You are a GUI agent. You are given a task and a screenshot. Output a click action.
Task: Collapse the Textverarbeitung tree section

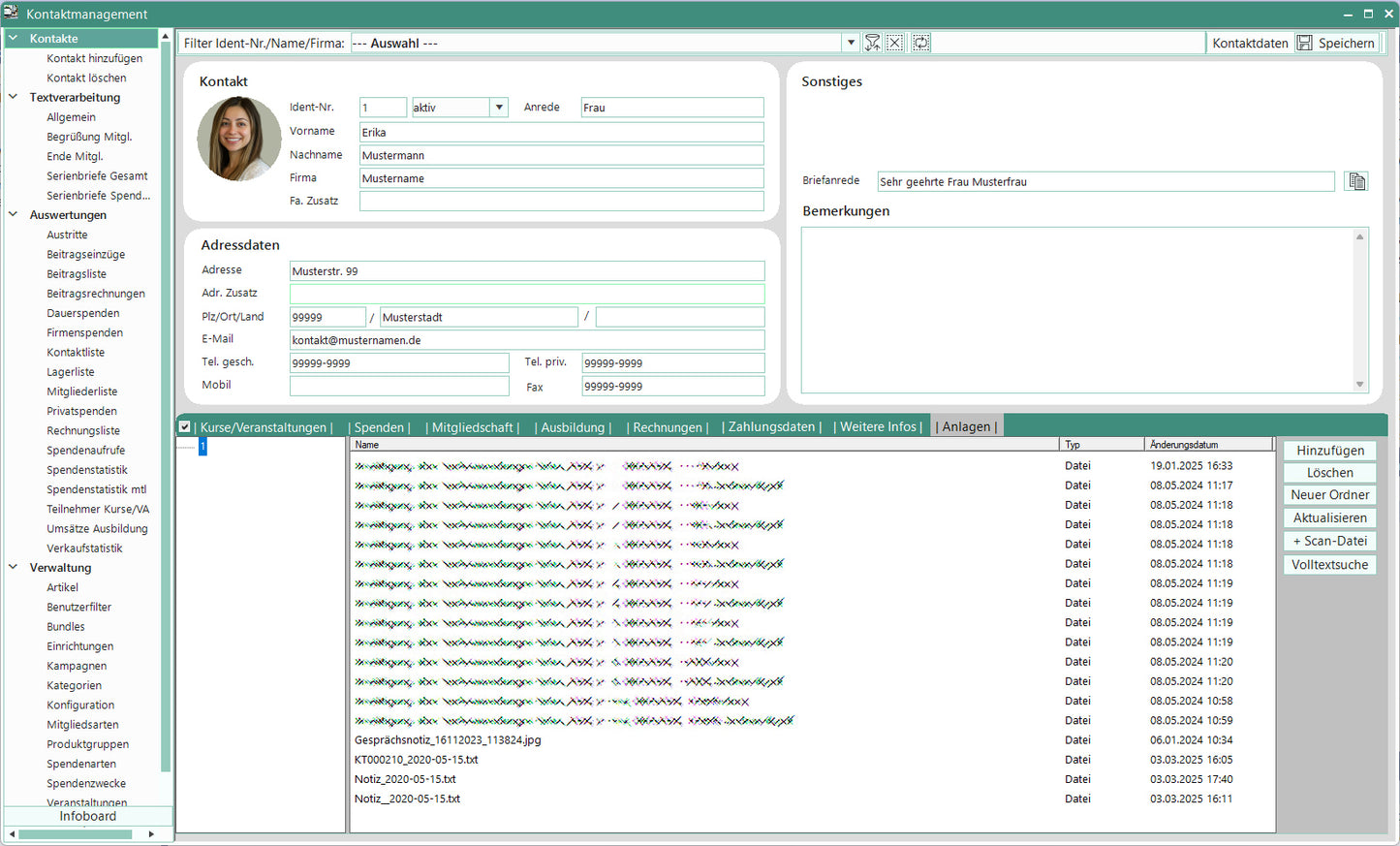(14, 97)
